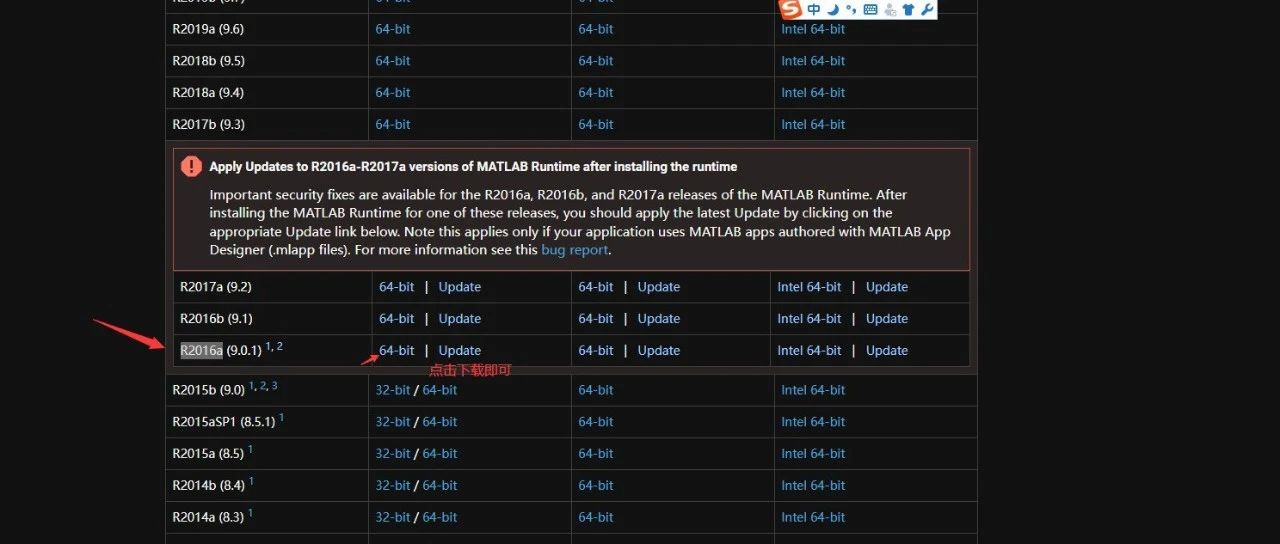Viewport: 1280px width, 544px height.
Task: Open the wrench toolbox icon on IME bar
Action: click(x=926, y=10)
